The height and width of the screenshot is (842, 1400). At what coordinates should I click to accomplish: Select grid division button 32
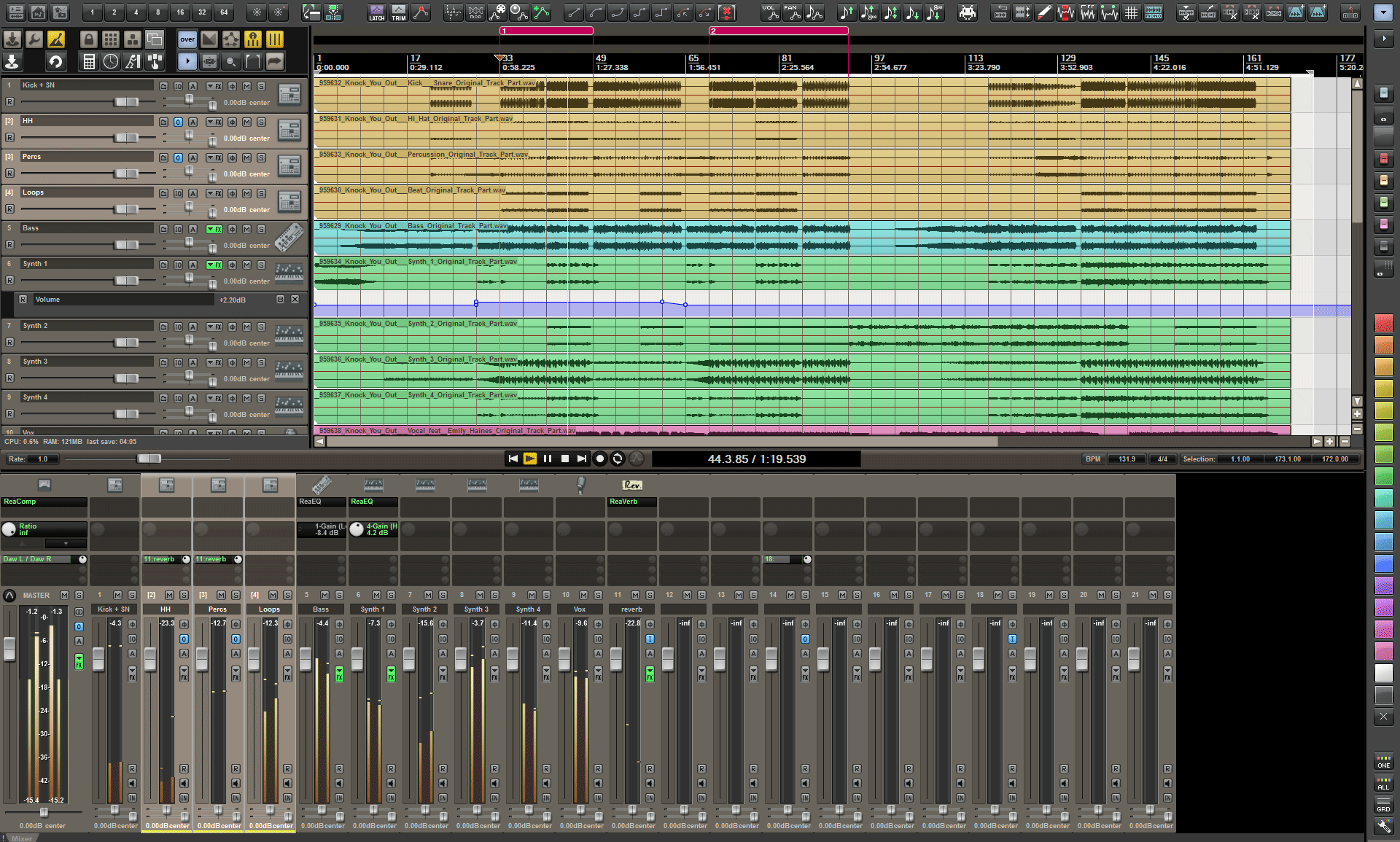tap(202, 12)
